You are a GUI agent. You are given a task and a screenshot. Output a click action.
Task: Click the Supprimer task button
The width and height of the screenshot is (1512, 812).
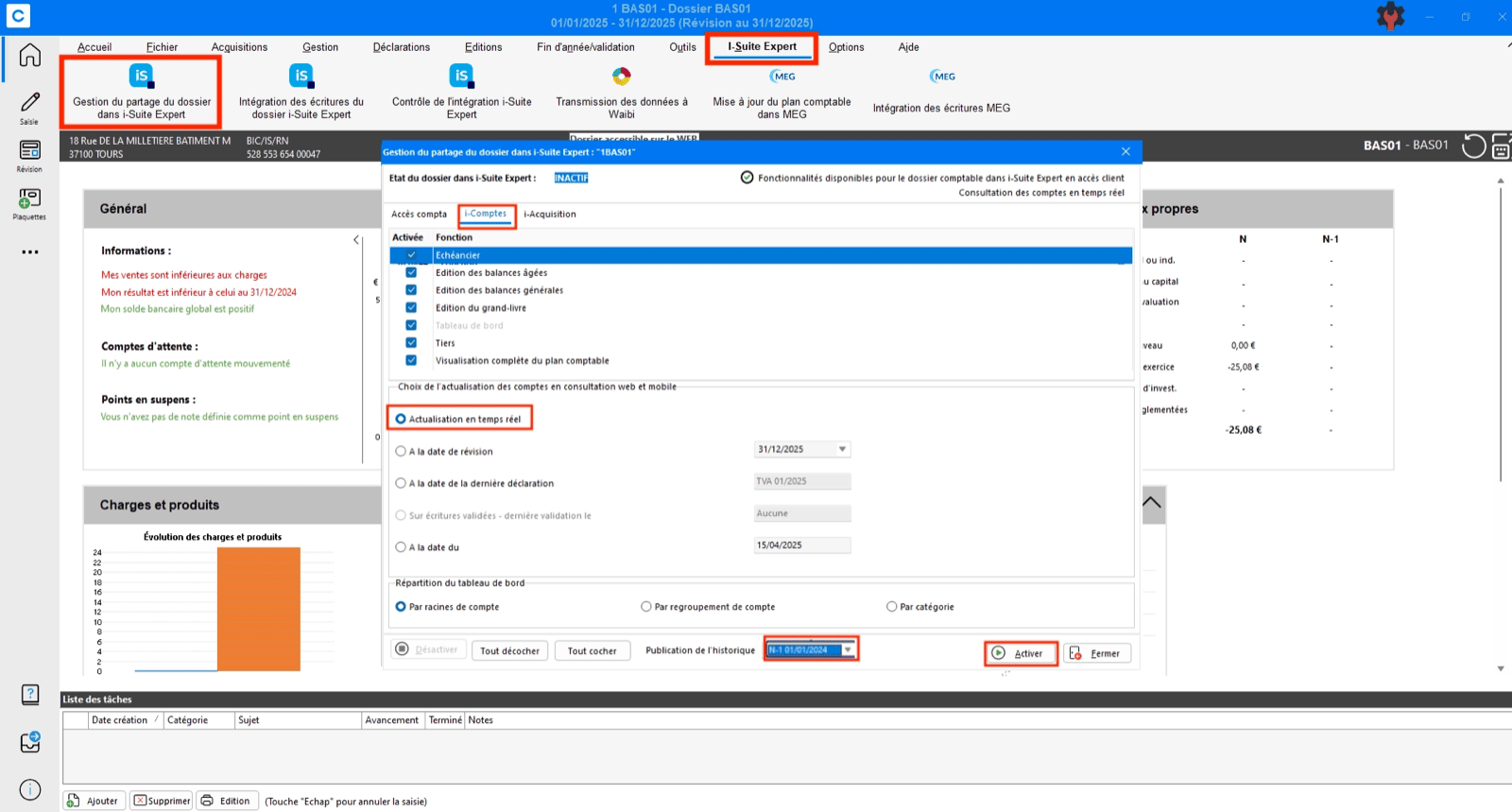pyautogui.click(x=162, y=801)
